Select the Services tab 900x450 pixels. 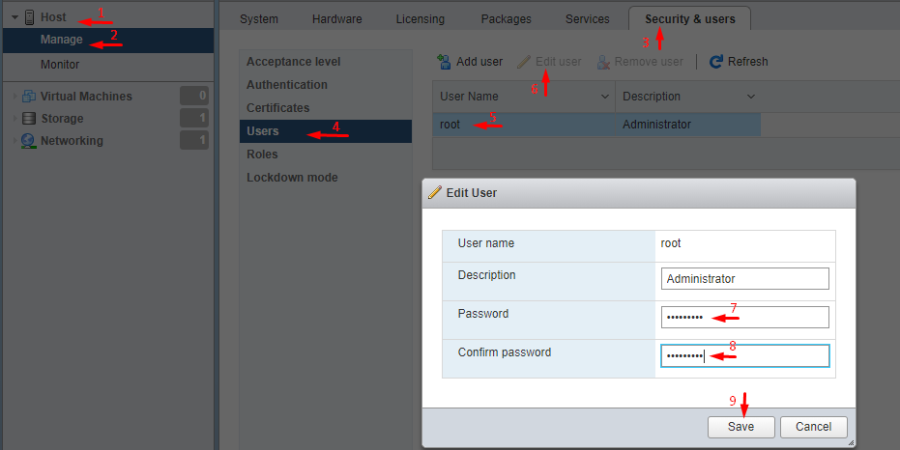click(x=587, y=19)
